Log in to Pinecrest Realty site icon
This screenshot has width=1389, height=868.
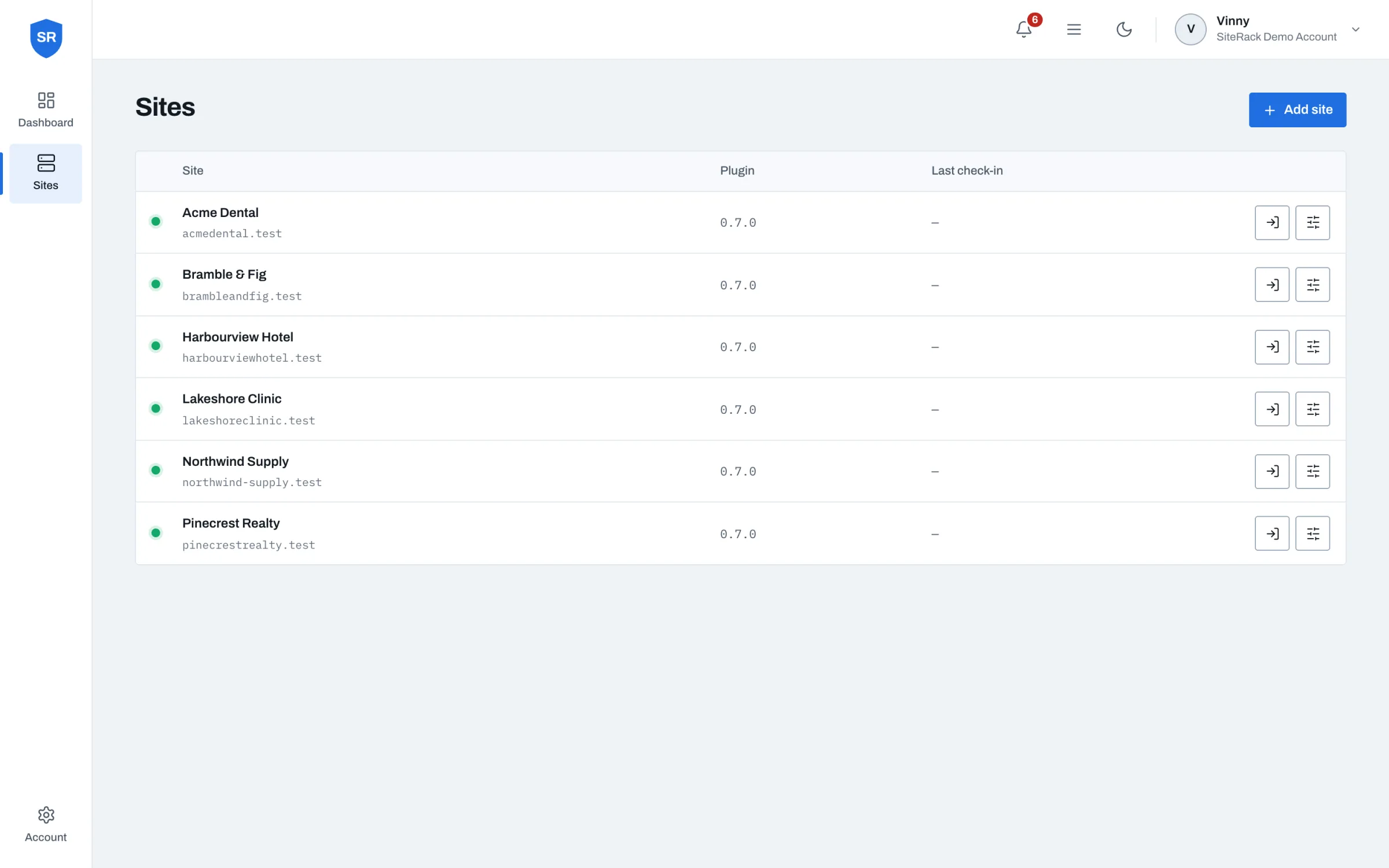point(1272,534)
